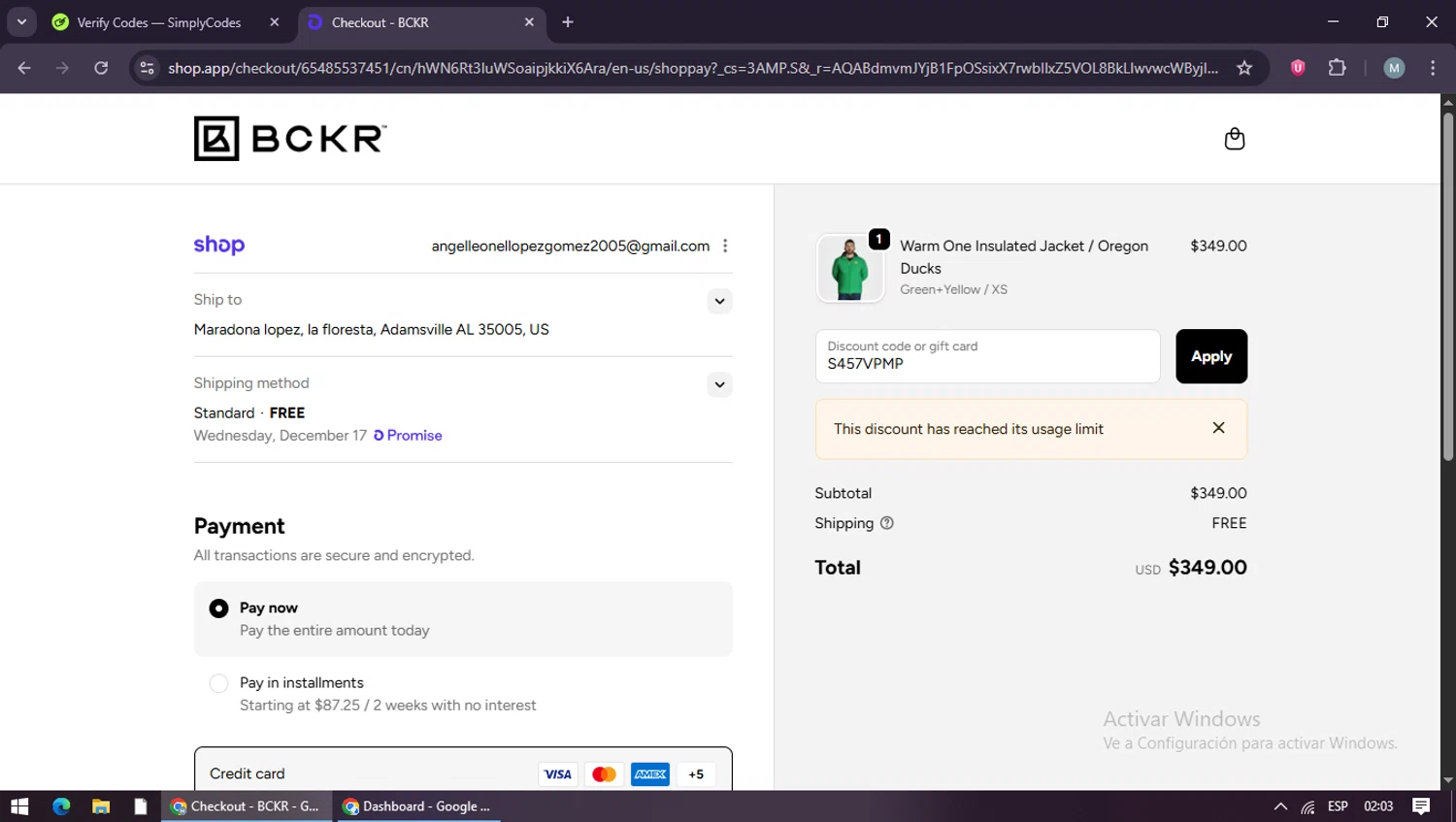
Task: Click the Warm One Insulated Jacket product name
Action: pyautogui.click(x=1024, y=257)
